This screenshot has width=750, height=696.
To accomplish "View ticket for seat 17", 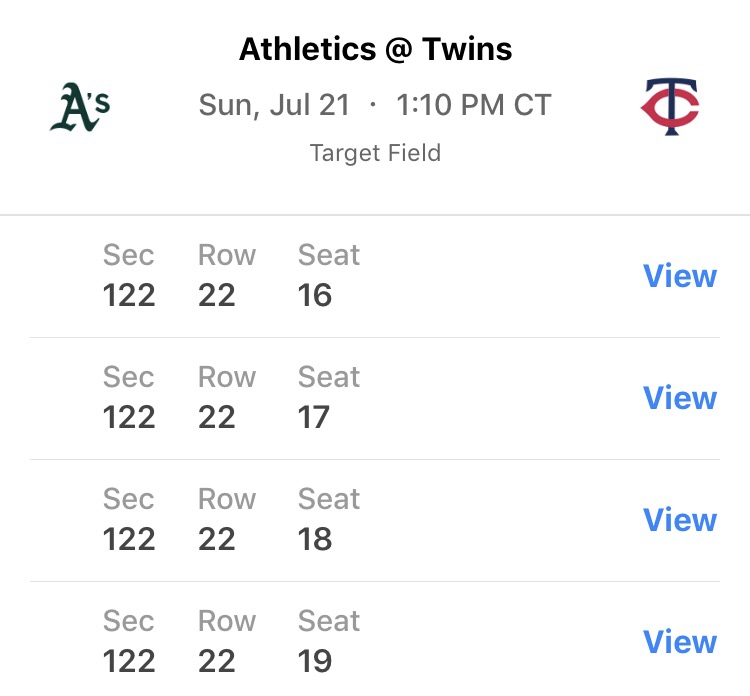I will (x=679, y=398).
